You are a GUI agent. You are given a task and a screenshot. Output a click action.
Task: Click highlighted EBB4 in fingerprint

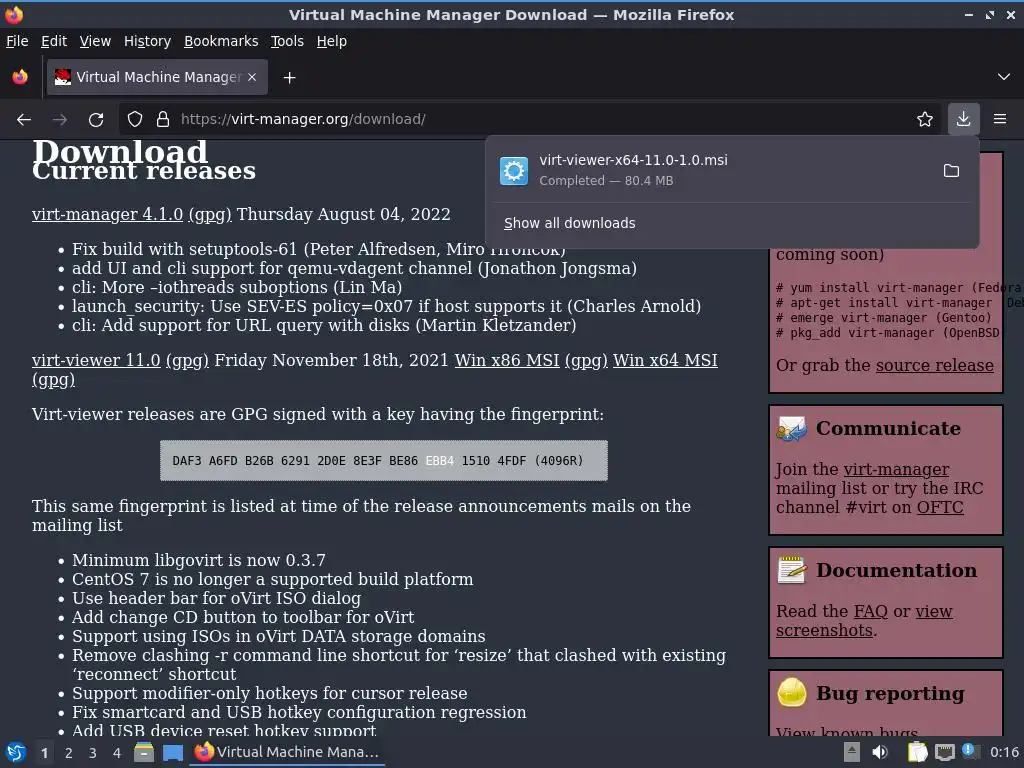coord(440,461)
